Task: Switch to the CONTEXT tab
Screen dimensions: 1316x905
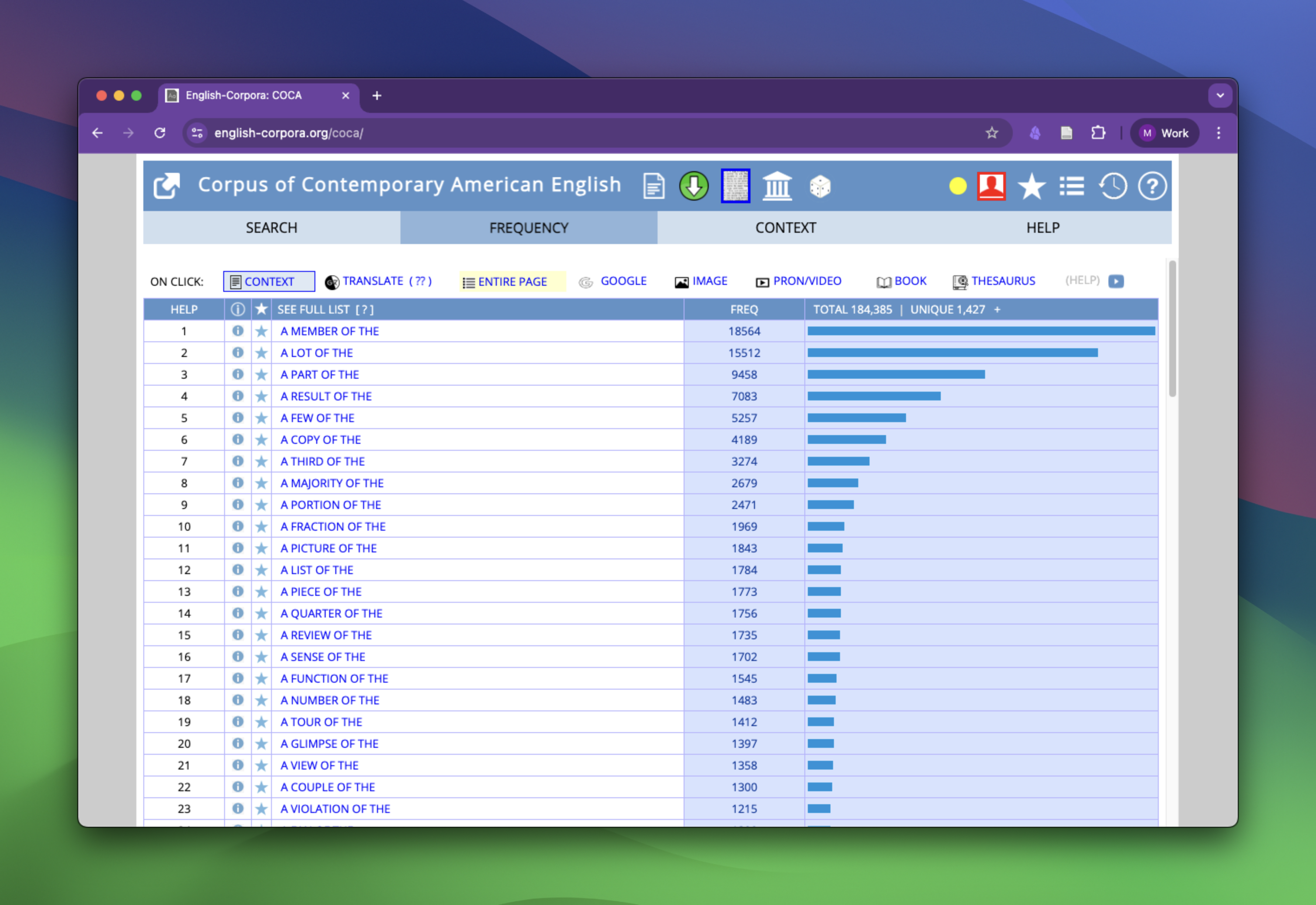Action: pos(785,228)
